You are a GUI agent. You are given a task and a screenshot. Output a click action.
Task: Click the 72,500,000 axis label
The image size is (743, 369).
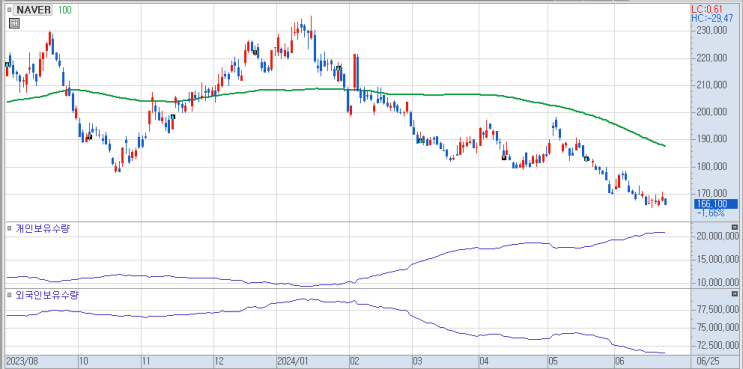click(x=717, y=346)
